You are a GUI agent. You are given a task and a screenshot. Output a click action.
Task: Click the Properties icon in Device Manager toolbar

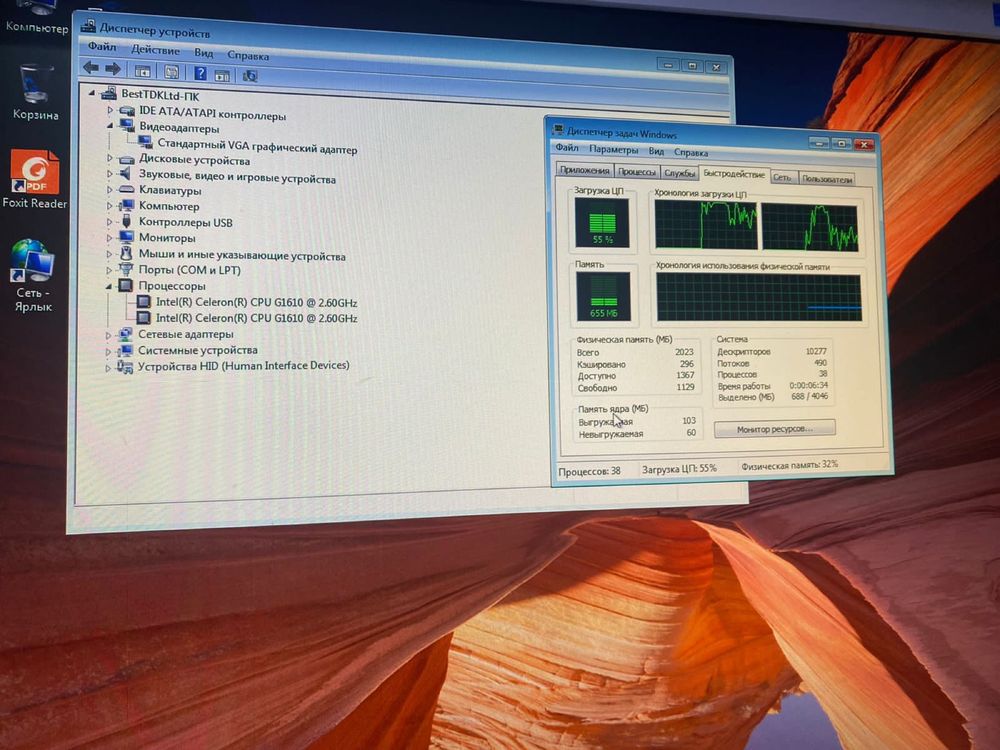tap(171, 71)
